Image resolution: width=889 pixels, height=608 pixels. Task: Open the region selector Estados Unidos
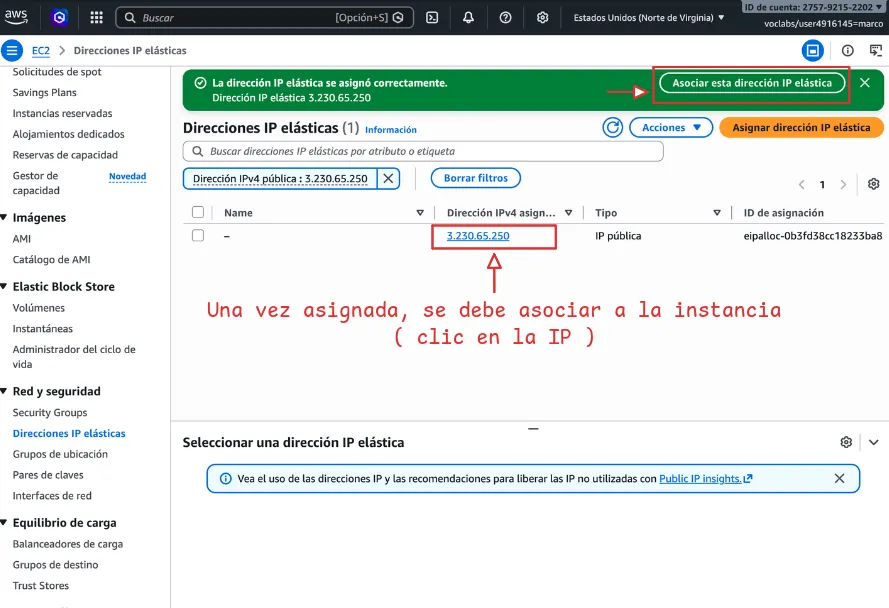pos(649,18)
